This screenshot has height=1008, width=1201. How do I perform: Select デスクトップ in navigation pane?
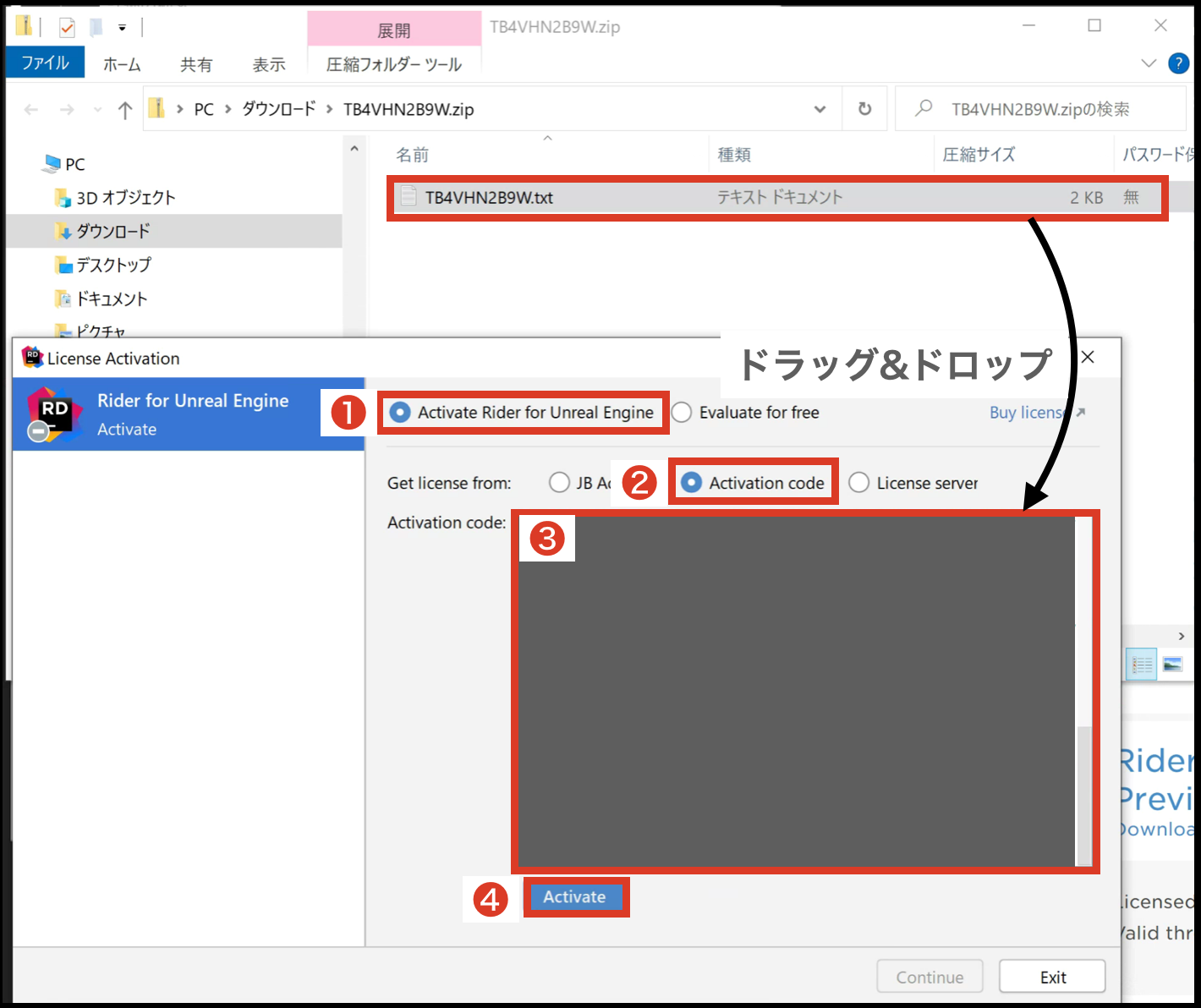103,265
